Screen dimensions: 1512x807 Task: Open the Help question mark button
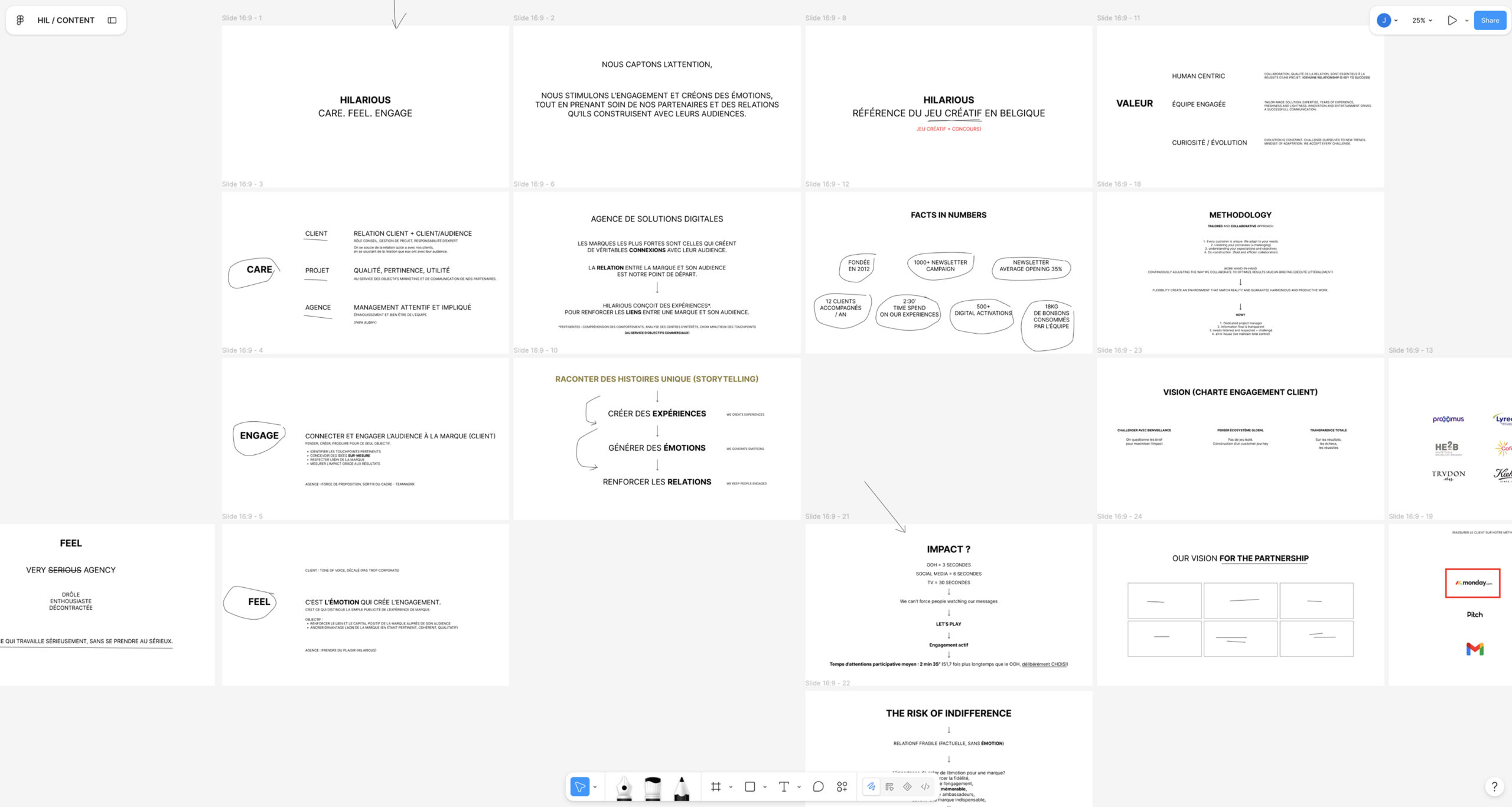1494,786
